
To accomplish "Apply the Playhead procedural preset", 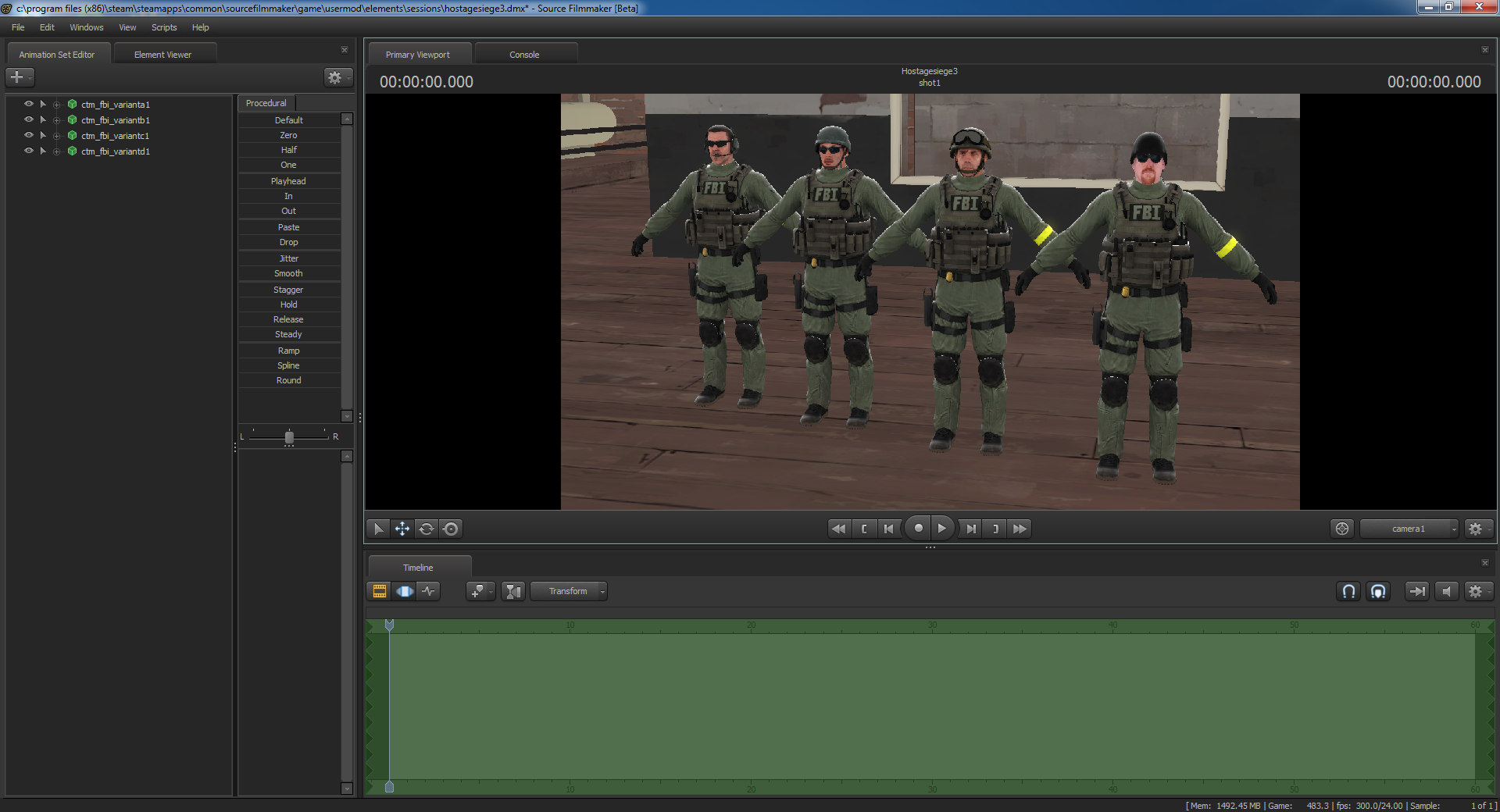I will [x=289, y=181].
